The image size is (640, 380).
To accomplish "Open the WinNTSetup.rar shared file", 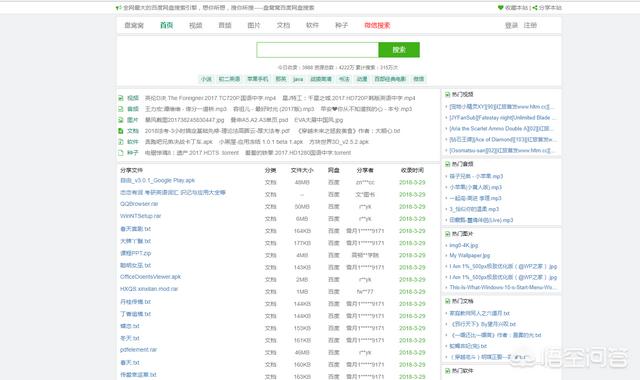I will pyautogui.click(x=140, y=216).
